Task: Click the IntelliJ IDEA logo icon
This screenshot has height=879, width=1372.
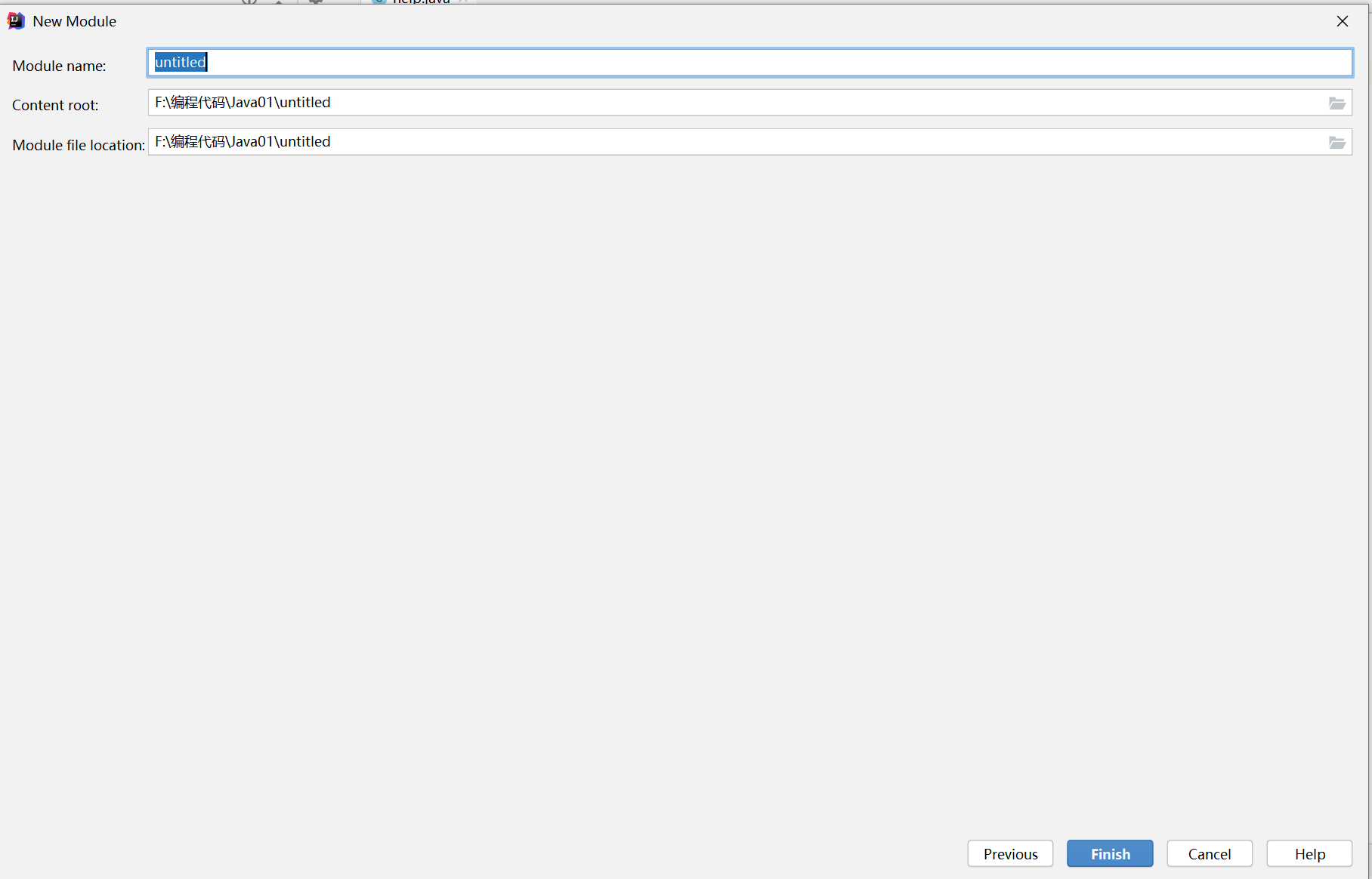Action: [16, 21]
